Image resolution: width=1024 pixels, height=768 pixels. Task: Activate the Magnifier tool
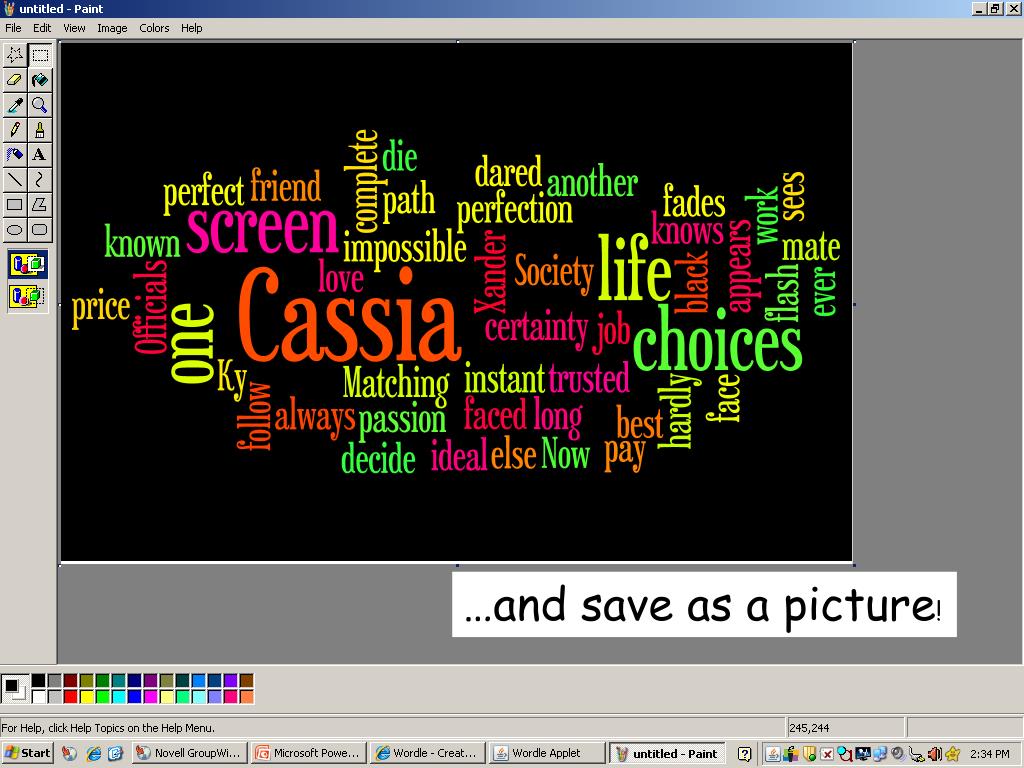click(40, 104)
